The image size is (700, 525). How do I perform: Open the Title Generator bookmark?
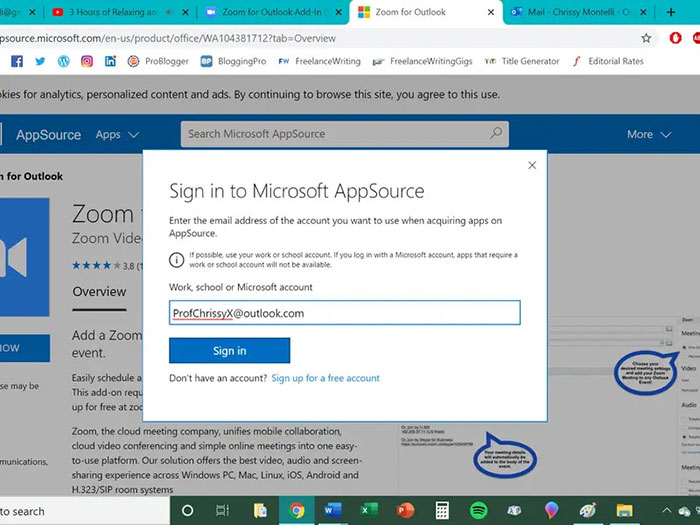(x=522, y=61)
